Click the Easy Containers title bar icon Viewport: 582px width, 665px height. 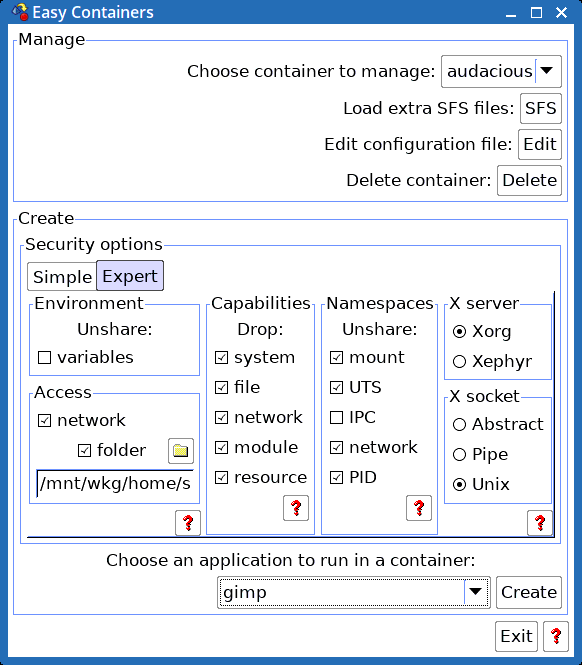20,12
